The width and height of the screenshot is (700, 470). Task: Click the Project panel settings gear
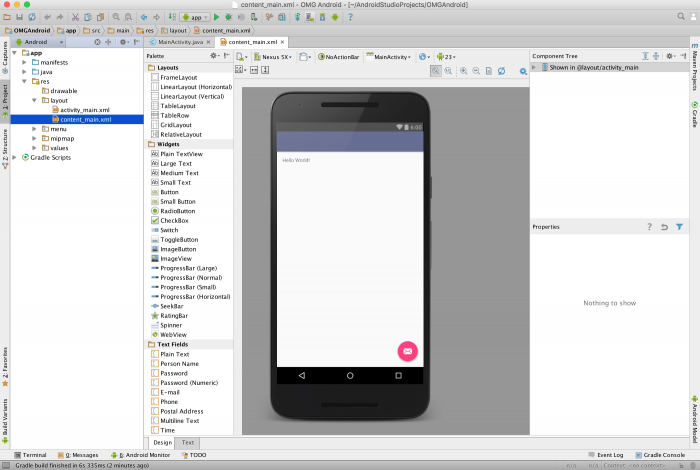click(x=124, y=42)
